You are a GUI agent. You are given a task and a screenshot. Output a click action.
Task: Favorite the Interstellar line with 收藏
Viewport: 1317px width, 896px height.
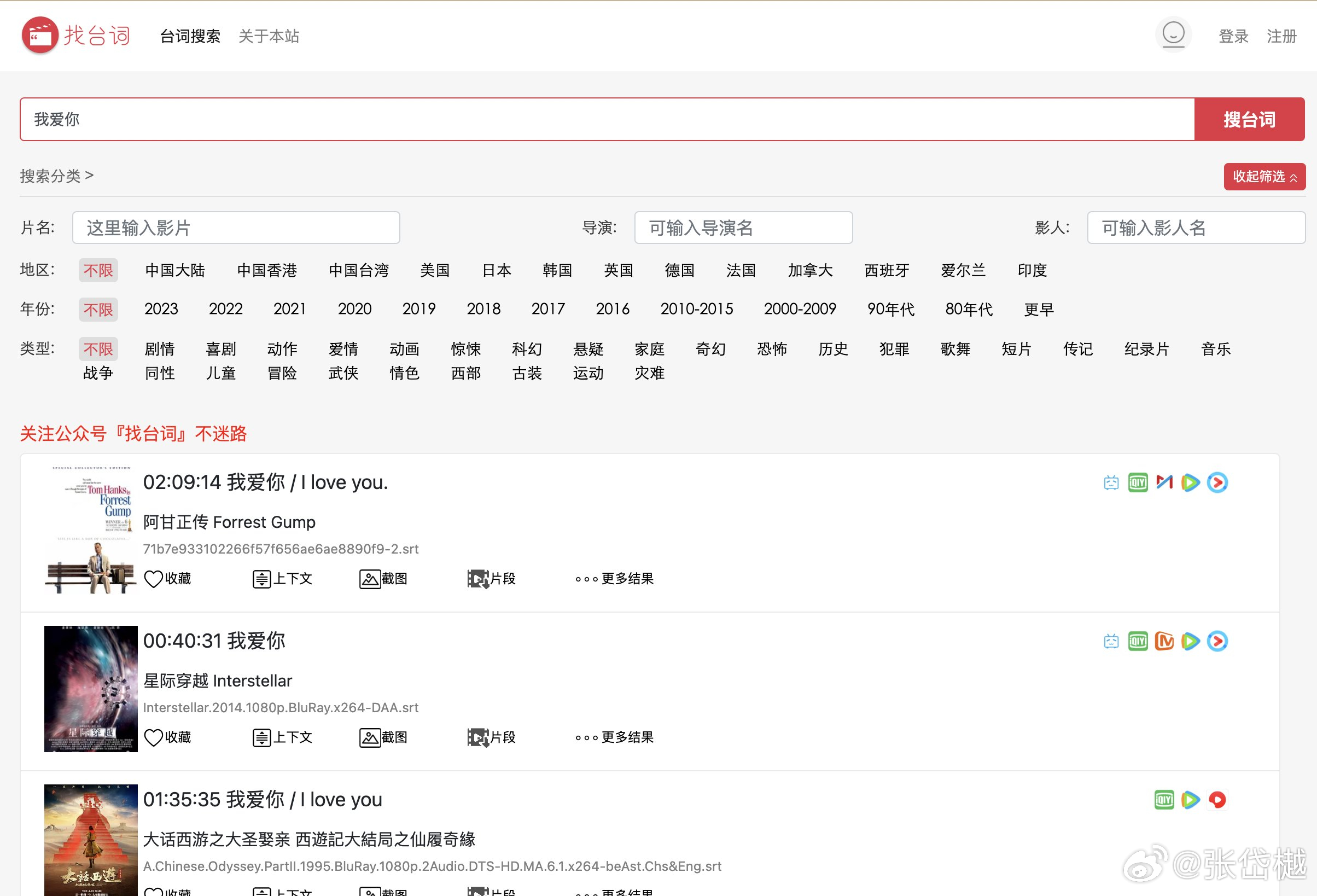point(168,737)
